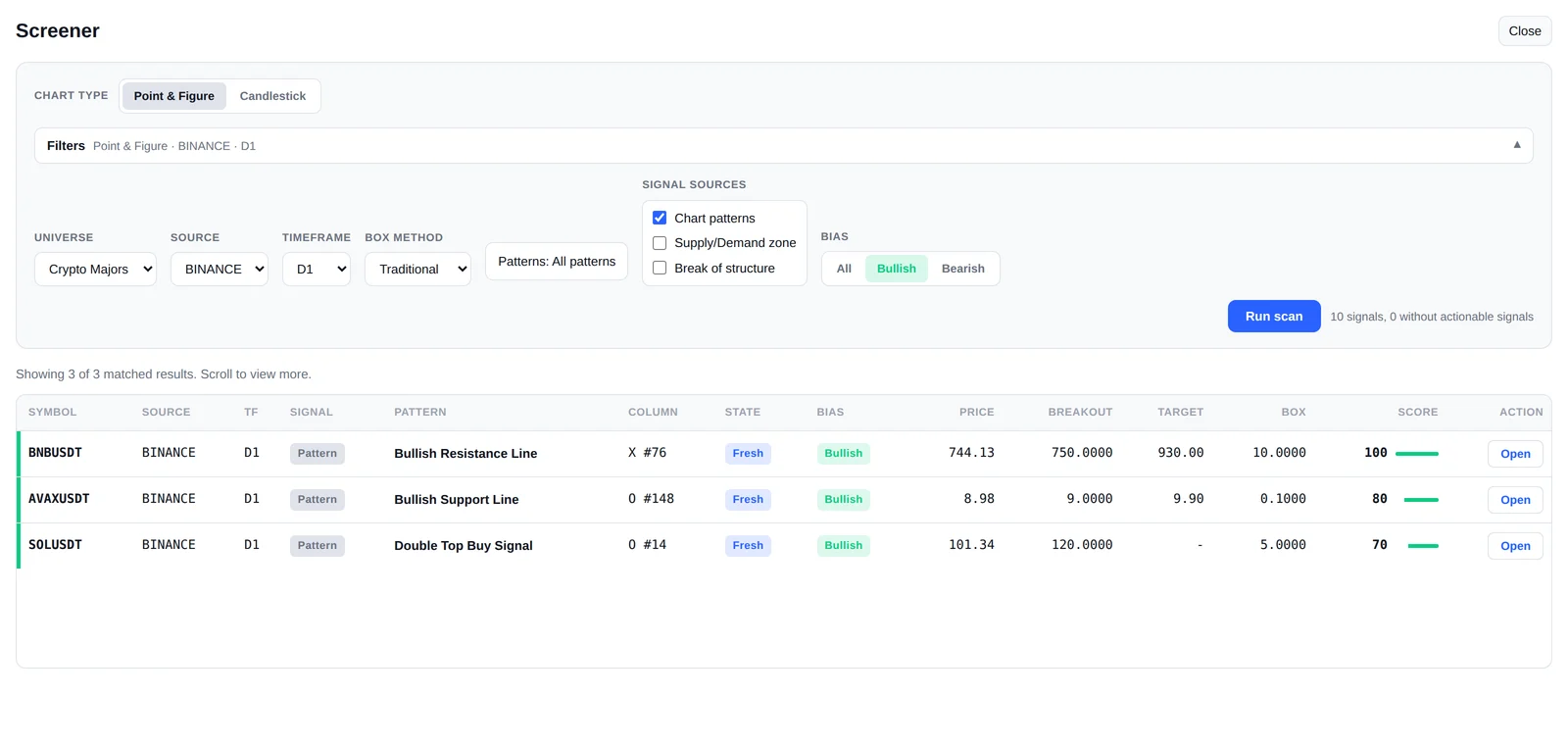Select the SOLUSDT symbol cell
This screenshot has width=1568, height=745.
(x=55, y=545)
